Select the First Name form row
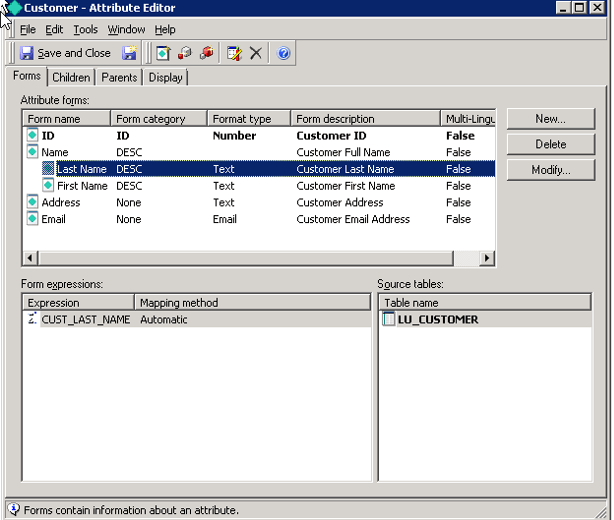The height and width of the screenshot is (520, 614). click(x=82, y=186)
